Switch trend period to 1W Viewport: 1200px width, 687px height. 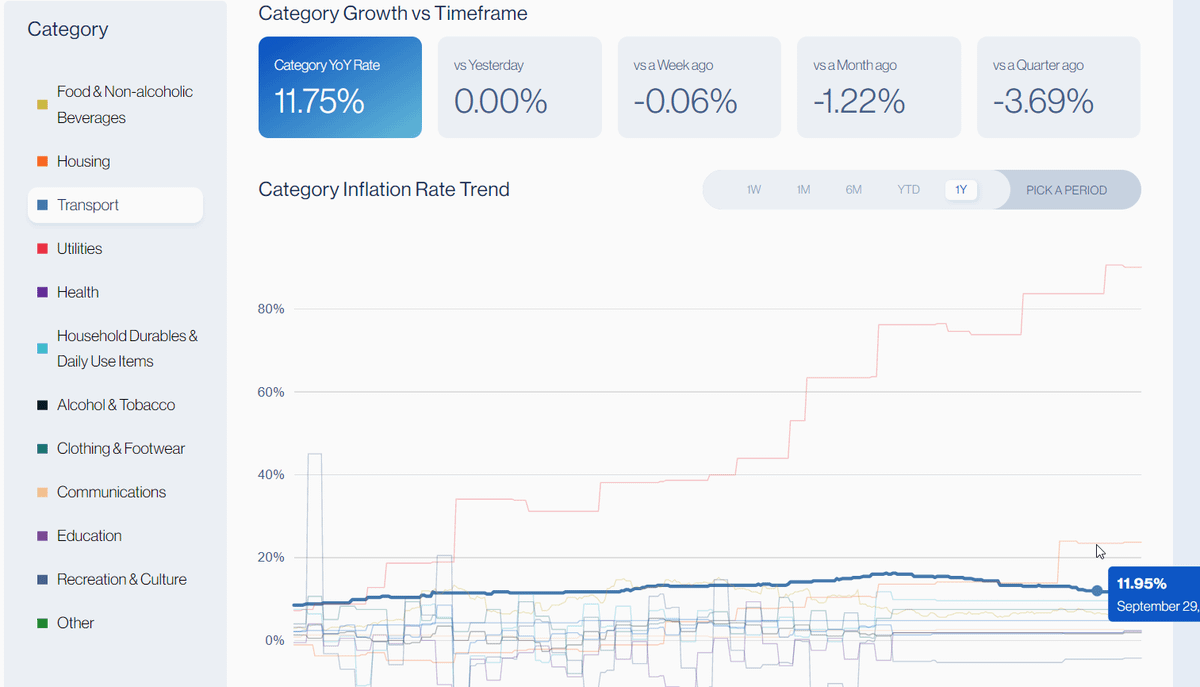coord(754,189)
